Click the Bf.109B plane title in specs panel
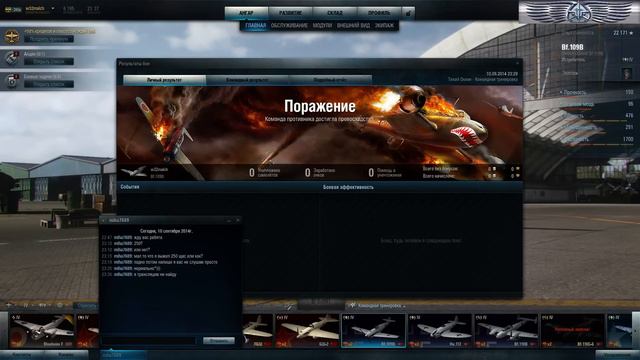Screen dimensions: 640x360 click(573, 47)
